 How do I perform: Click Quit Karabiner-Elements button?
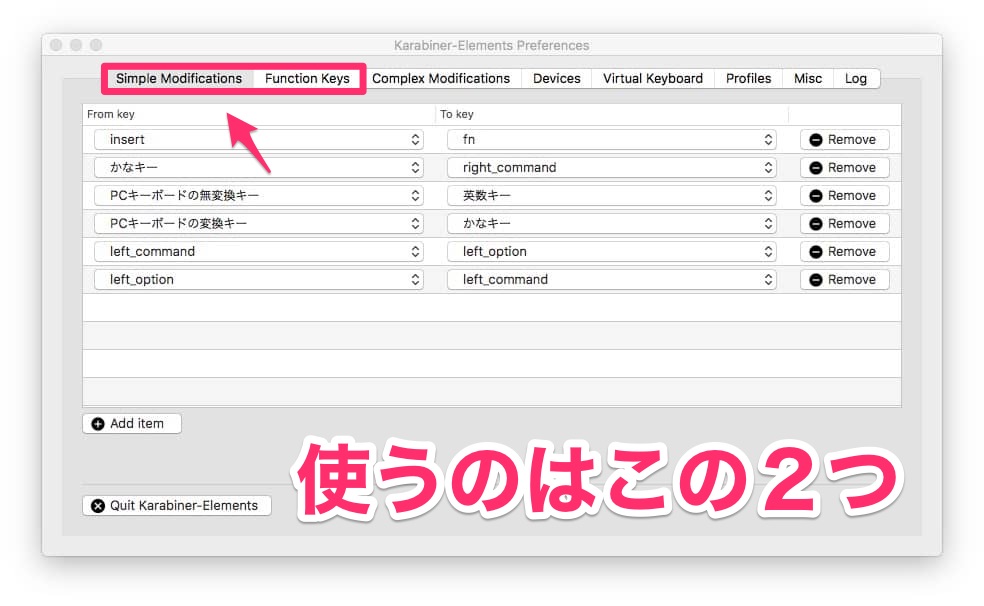pyautogui.click(x=176, y=506)
